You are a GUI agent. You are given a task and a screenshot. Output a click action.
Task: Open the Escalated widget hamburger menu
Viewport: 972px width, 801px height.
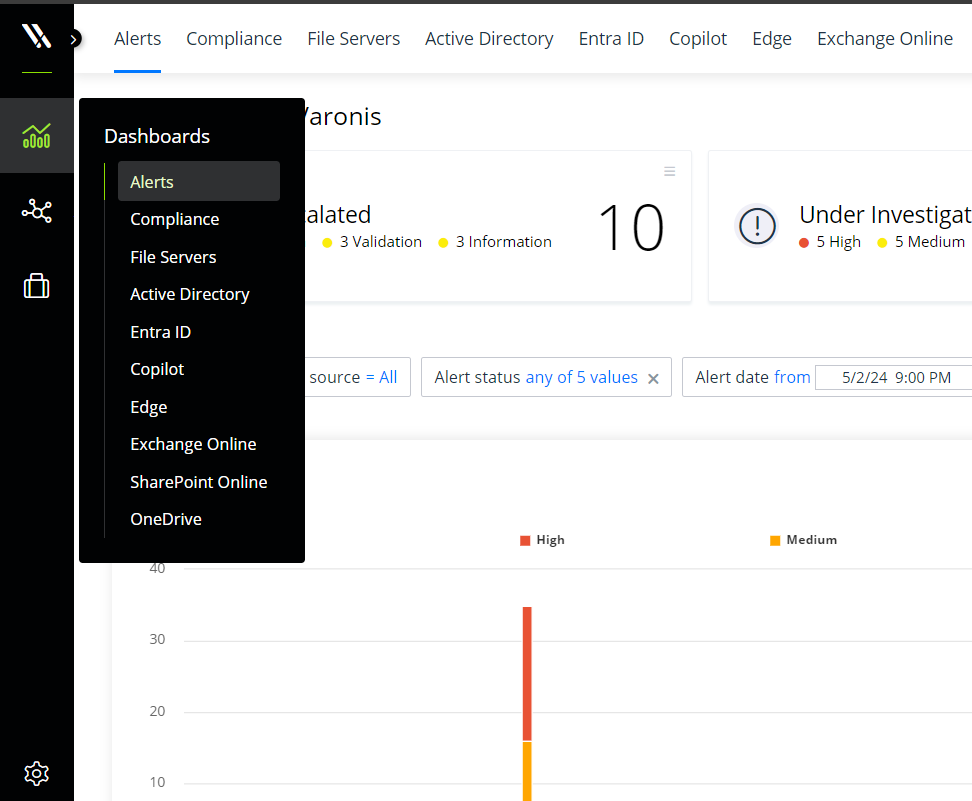[x=670, y=172]
